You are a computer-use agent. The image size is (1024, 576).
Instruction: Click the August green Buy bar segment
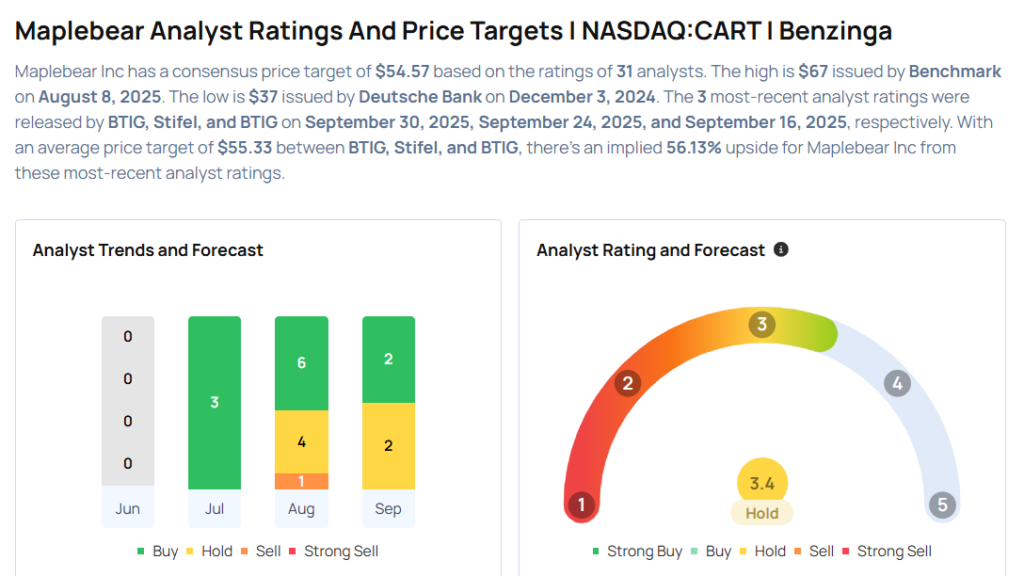click(301, 363)
